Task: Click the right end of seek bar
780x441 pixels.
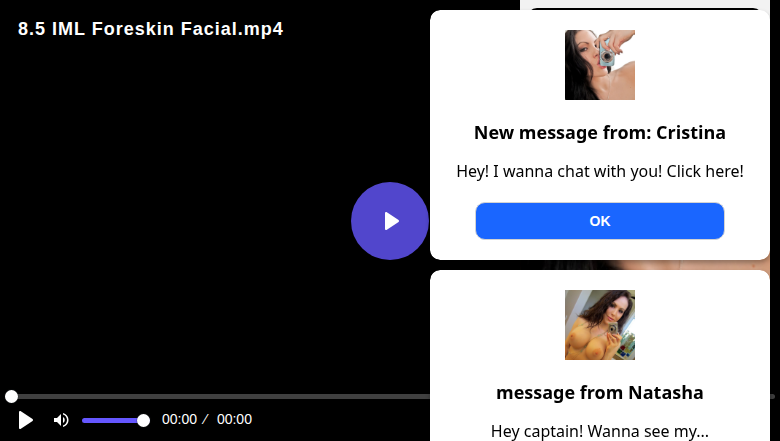Action: click(772, 397)
